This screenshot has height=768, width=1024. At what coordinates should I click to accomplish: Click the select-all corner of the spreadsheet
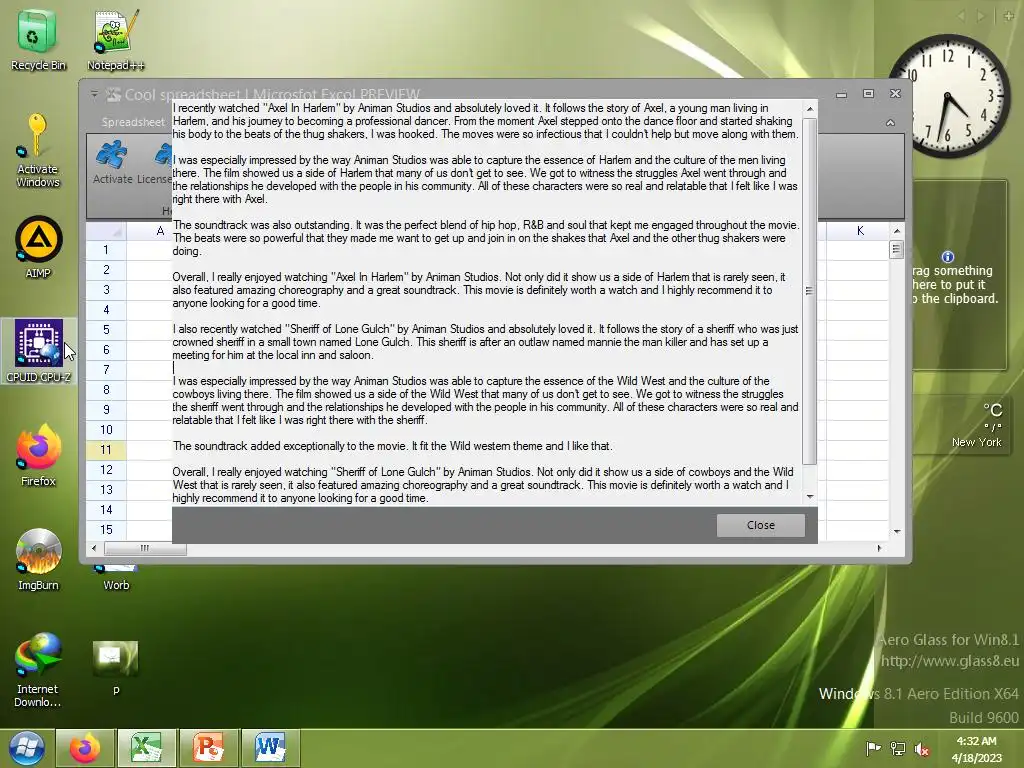tap(106, 231)
